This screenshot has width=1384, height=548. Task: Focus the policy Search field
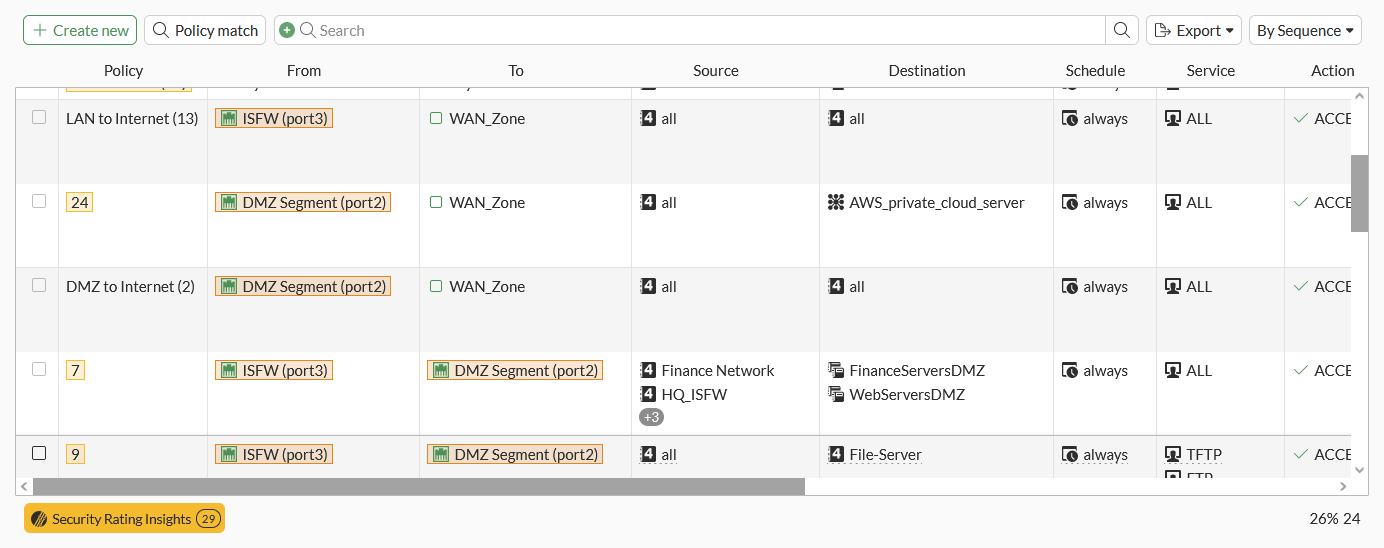pyautogui.click(x=700, y=31)
